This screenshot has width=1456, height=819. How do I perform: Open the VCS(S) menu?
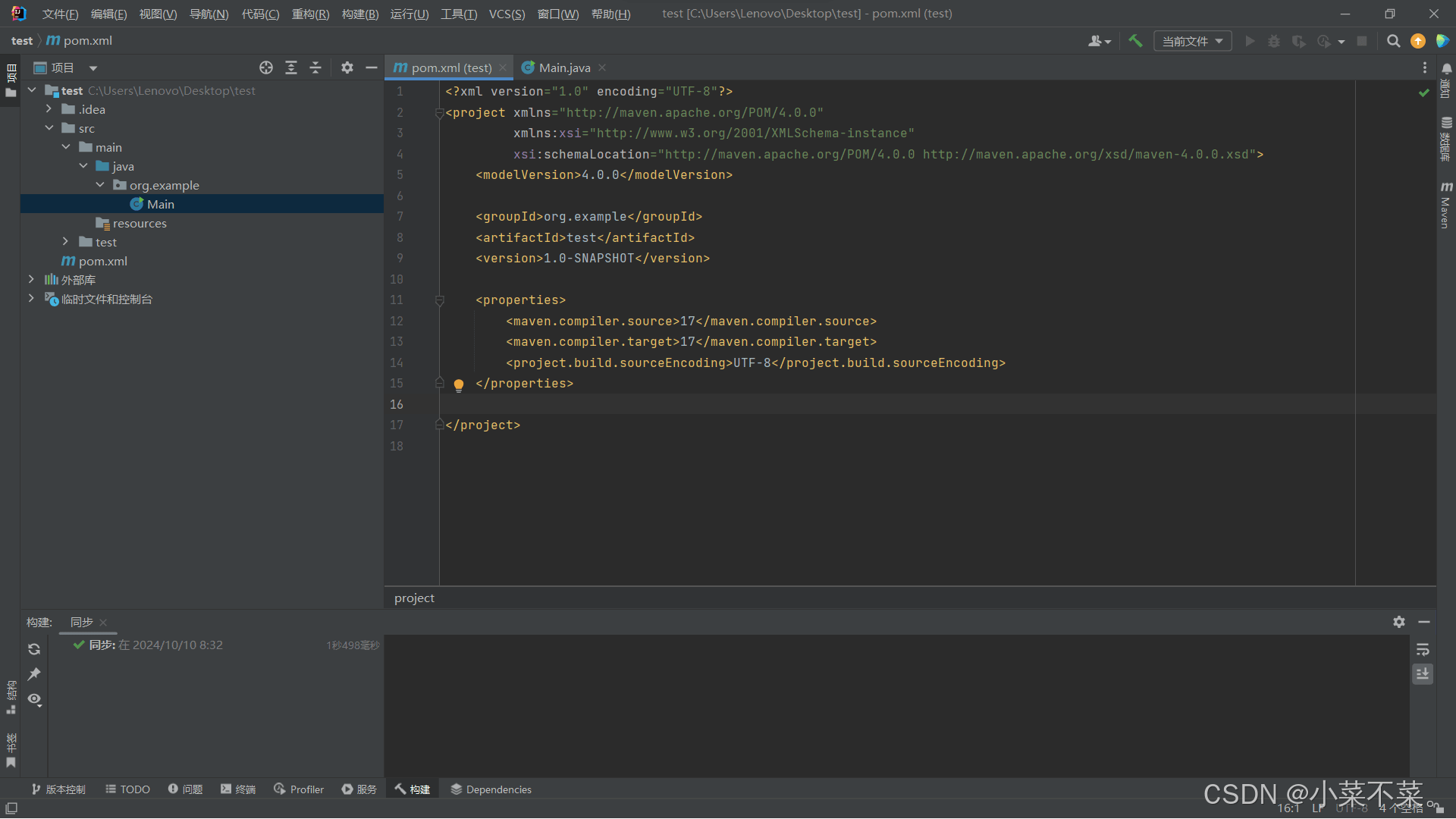[507, 14]
